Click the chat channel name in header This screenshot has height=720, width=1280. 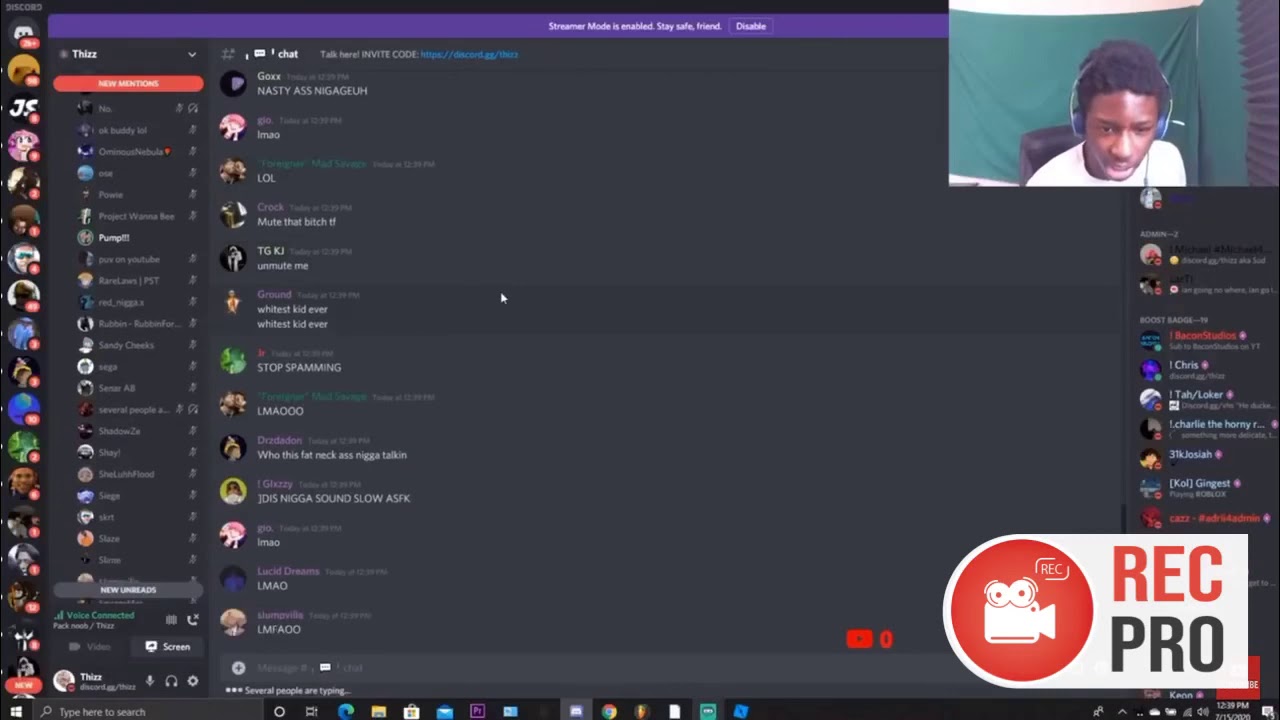tap(288, 54)
